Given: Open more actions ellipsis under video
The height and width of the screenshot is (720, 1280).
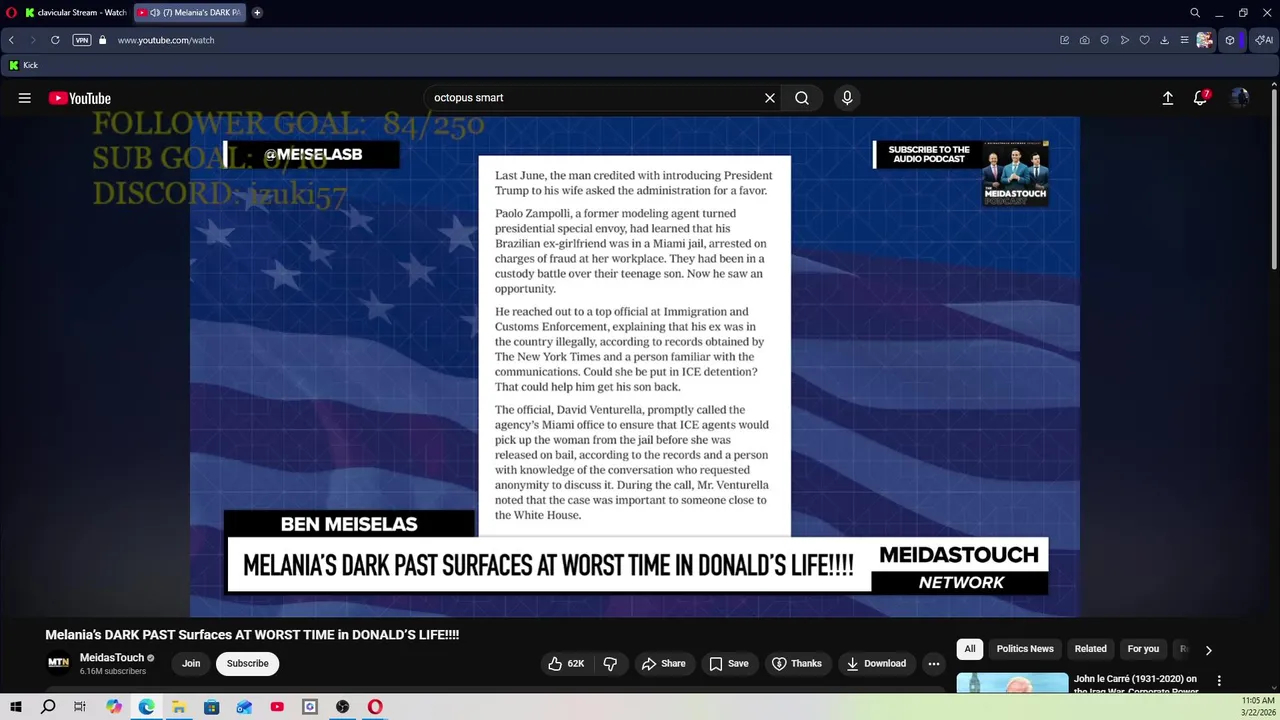Looking at the screenshot, I should coord(934,663).
